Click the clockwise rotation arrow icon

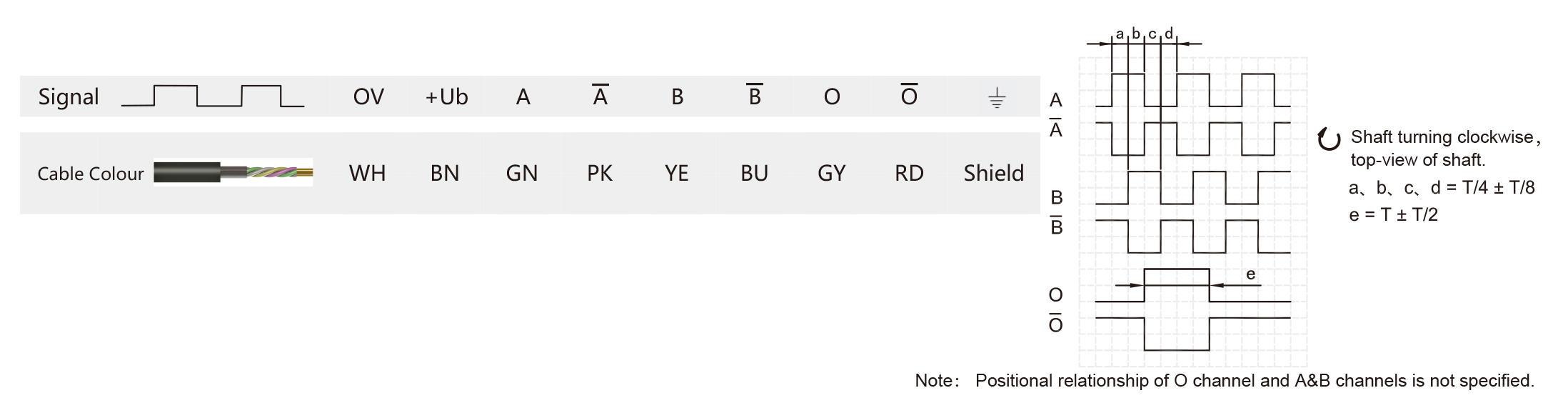pos(1329,139)
